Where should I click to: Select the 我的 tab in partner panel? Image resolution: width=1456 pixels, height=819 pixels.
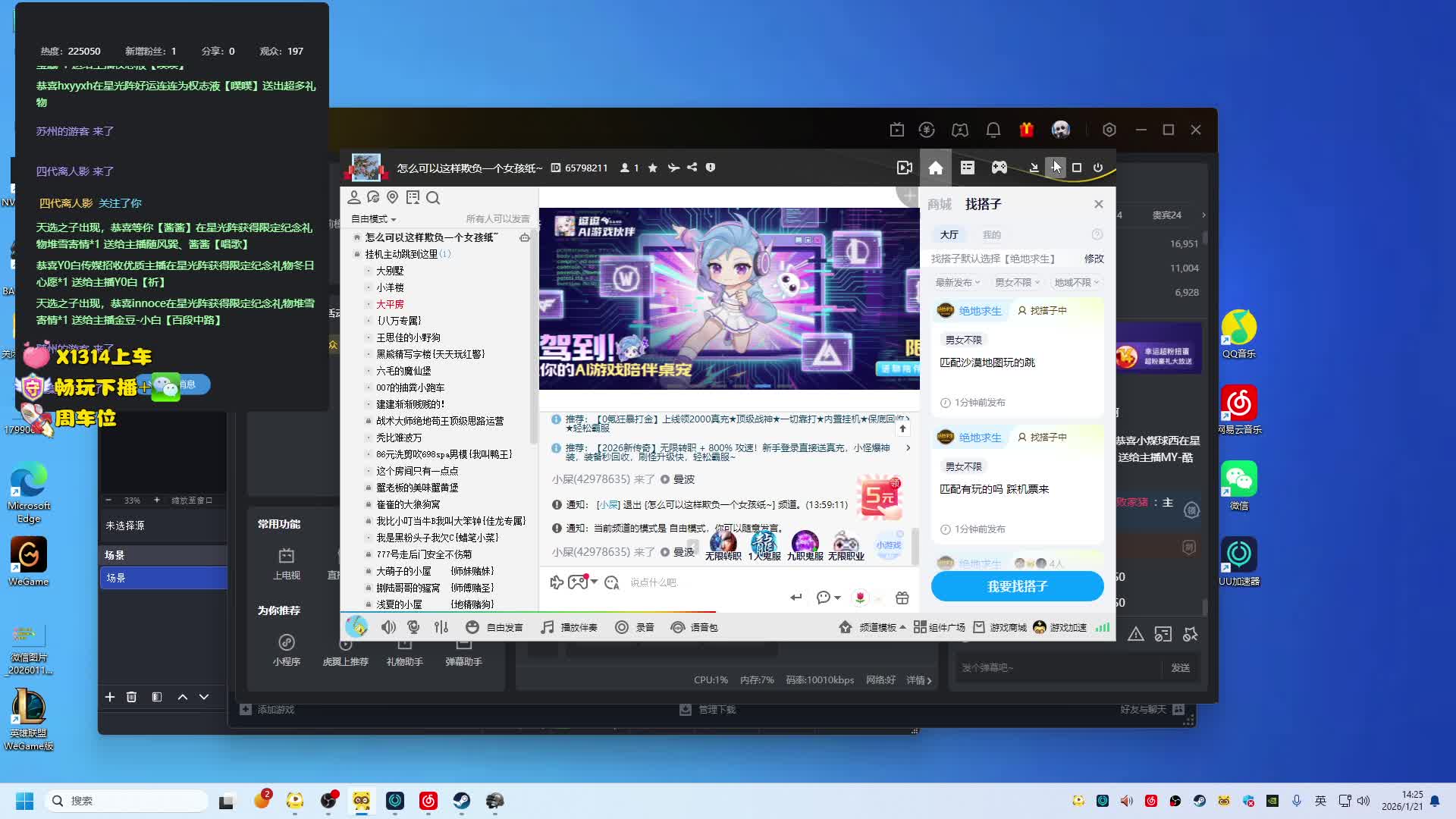click(x=991, y=235)
